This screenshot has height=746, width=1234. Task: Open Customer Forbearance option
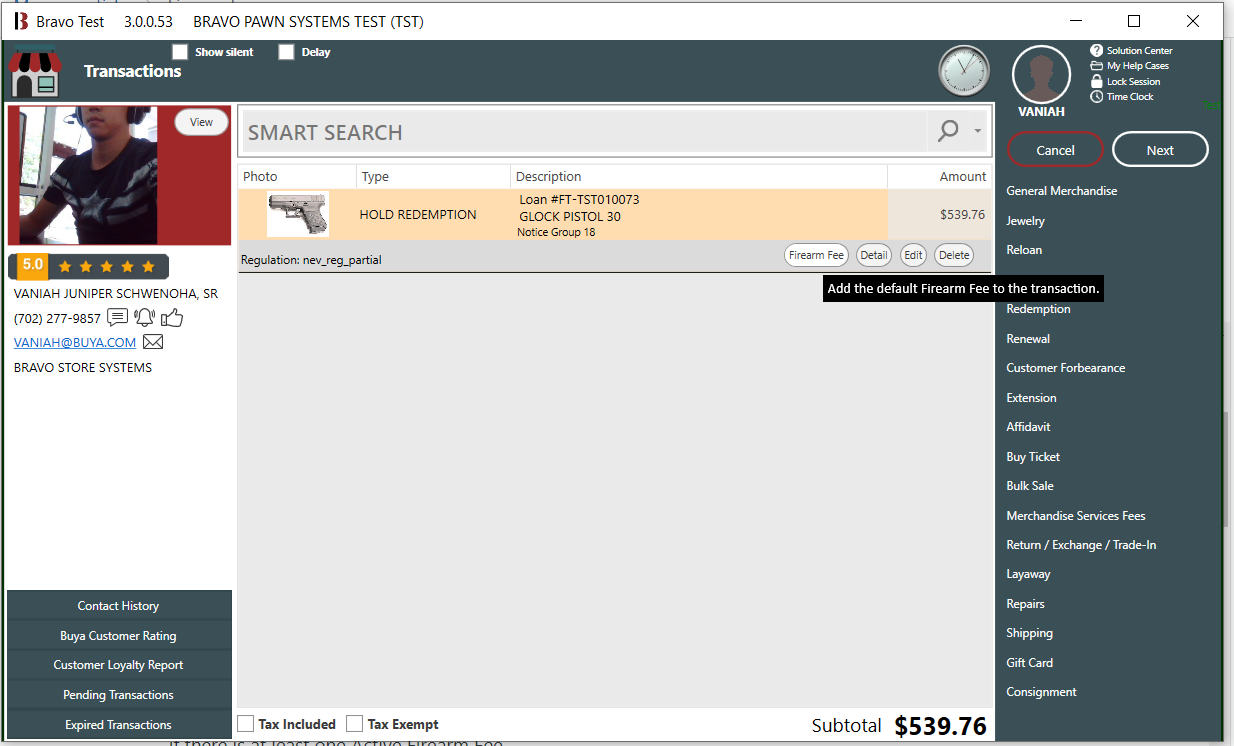click(x=1065, y=368)
